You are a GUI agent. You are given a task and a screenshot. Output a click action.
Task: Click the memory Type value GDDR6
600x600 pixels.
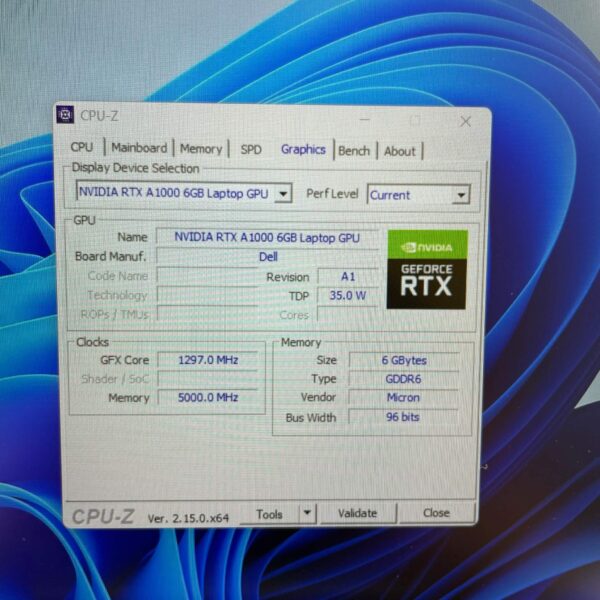[x=403, y=379]
